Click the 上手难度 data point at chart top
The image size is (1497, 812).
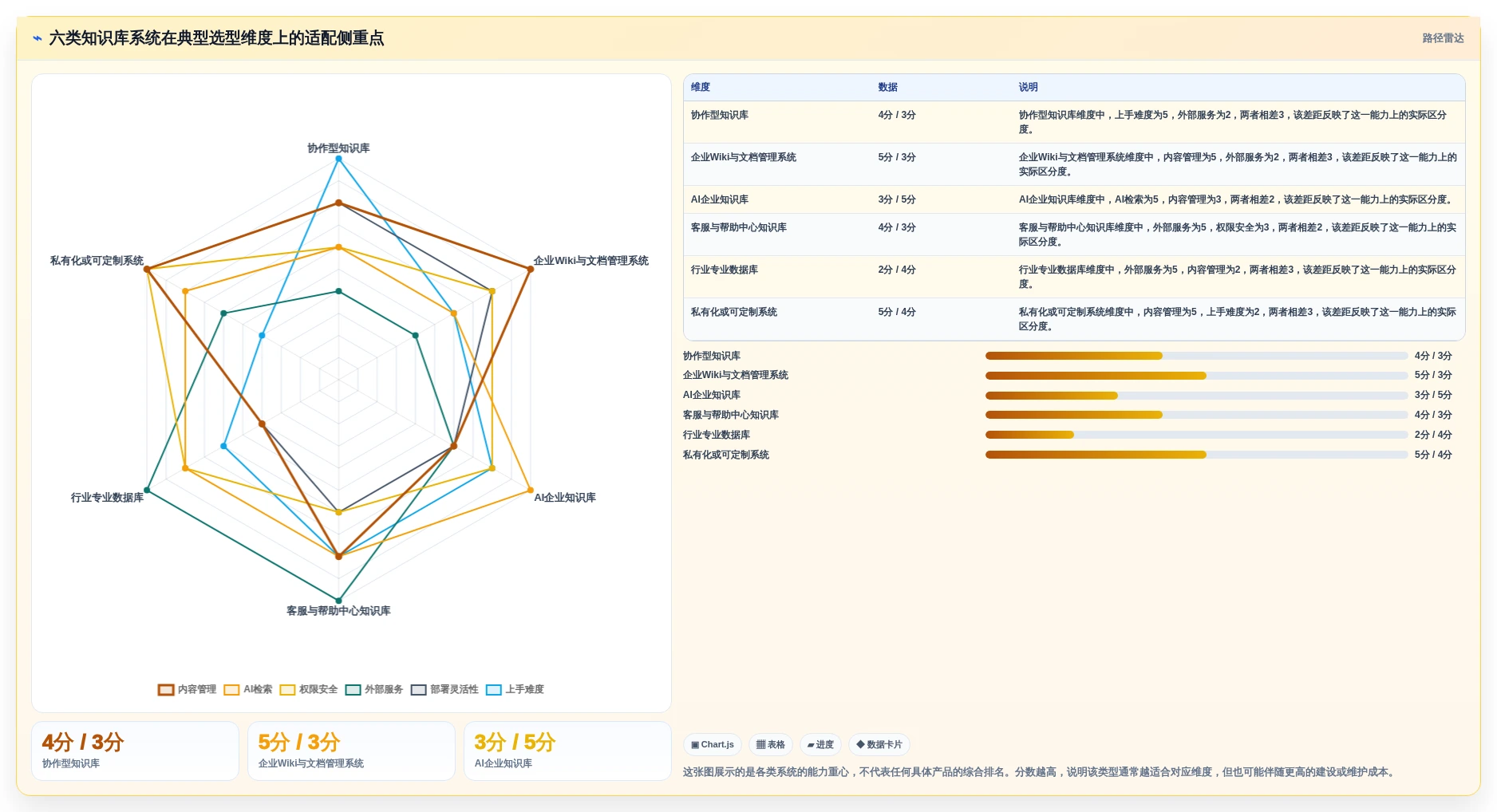click(x=338, y=159)
